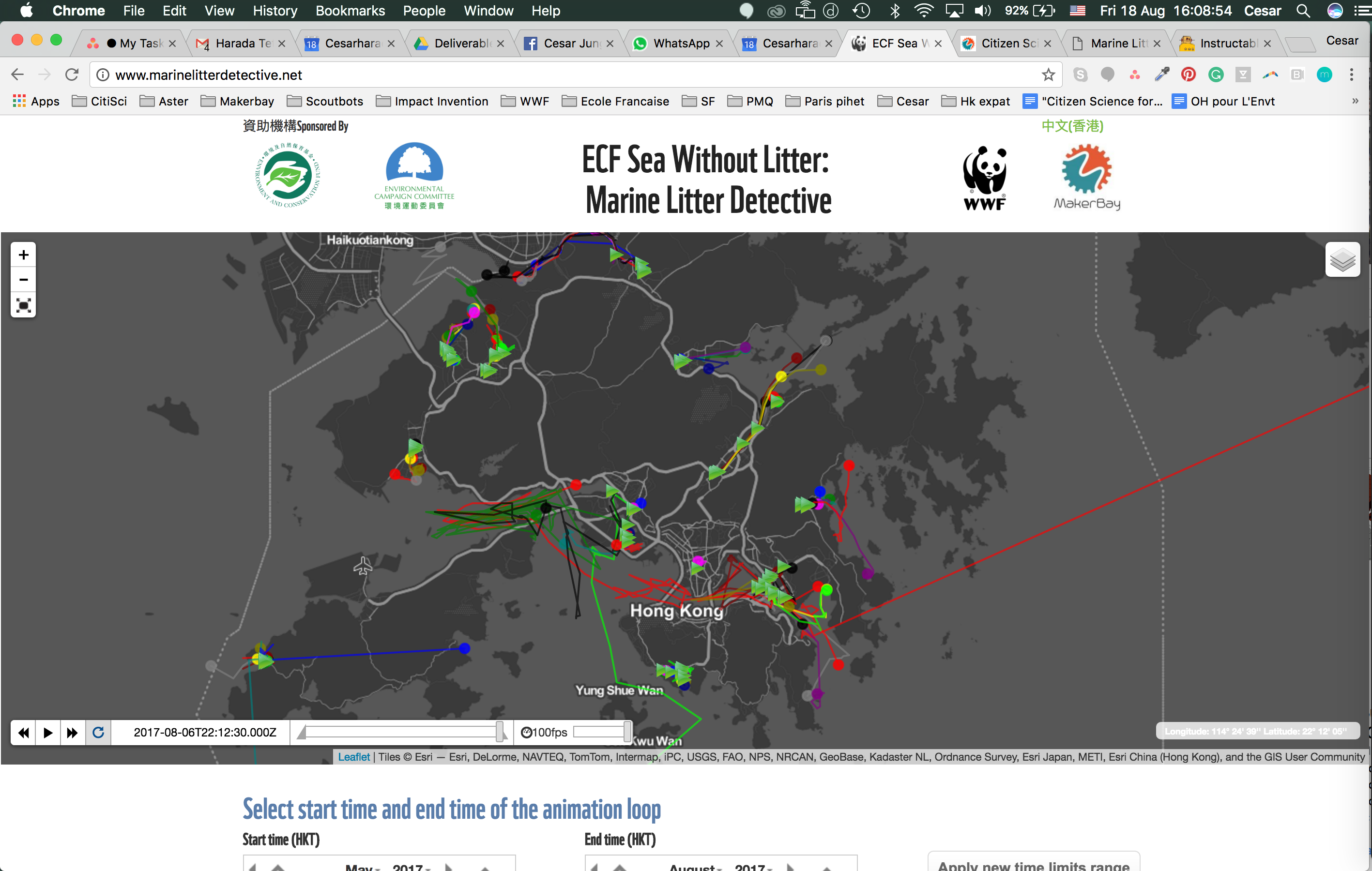
Task: Zoom out of the map
Action: coord(23,280)
